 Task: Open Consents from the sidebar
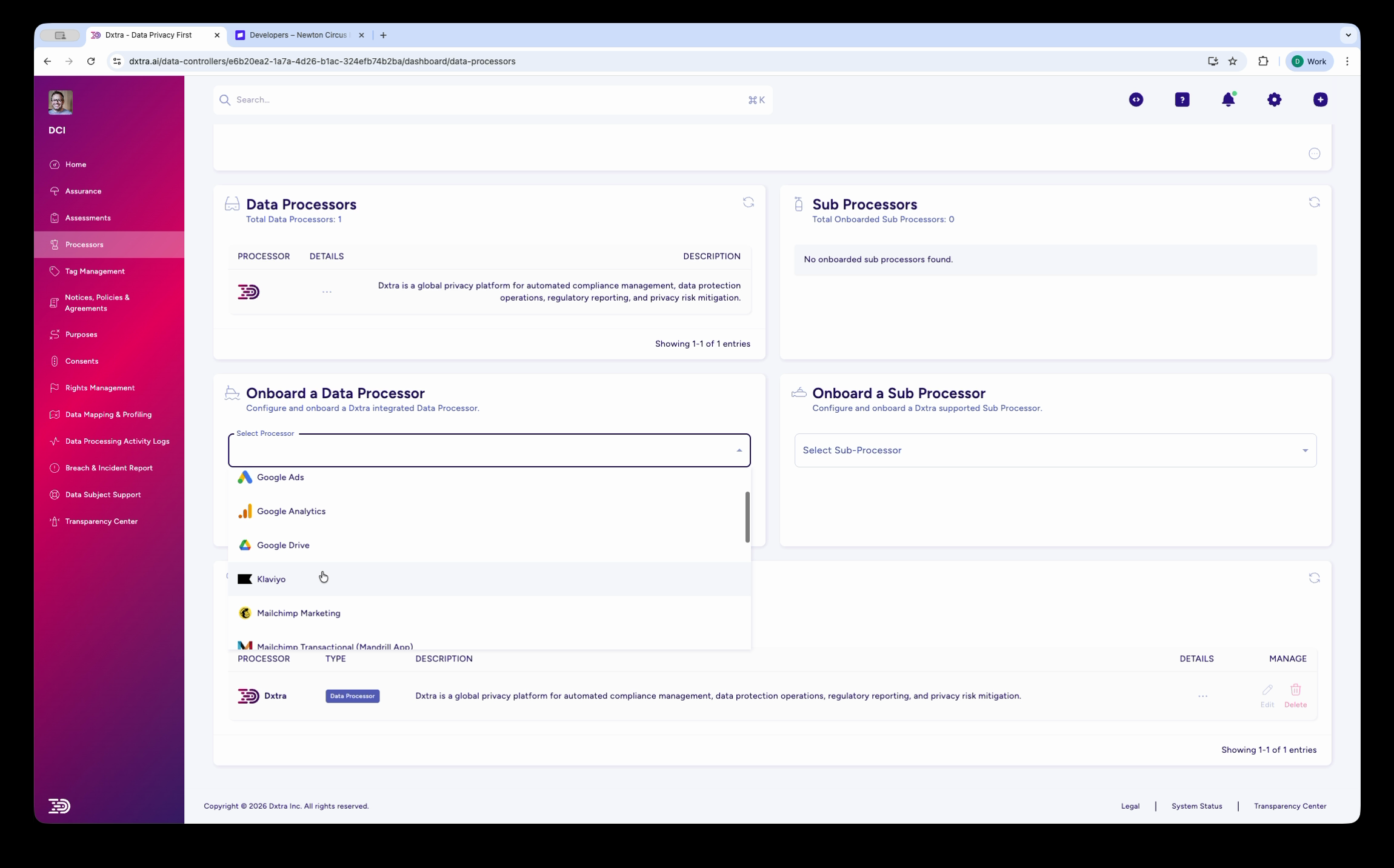(81, 361)
